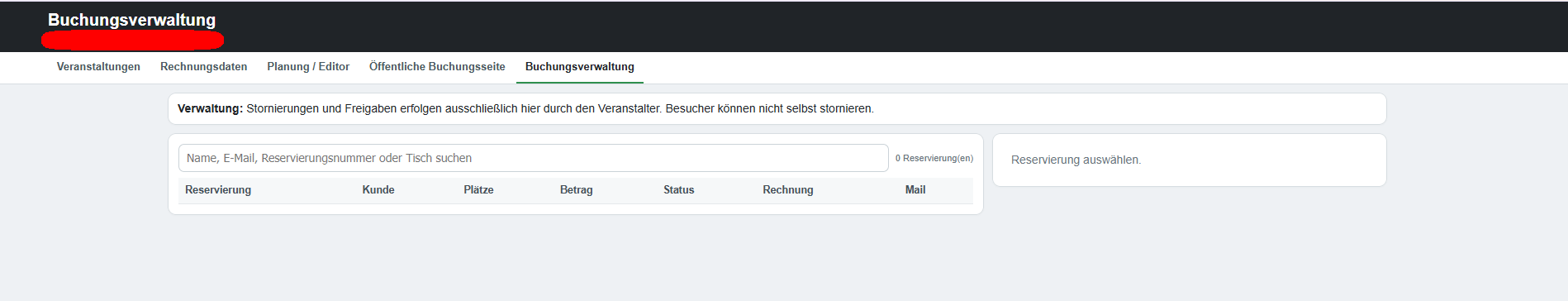Sort by the Reservierung column header
The width and height of the screenshot is (1568, 301).
pyautogui.click(x=218, y=190)
